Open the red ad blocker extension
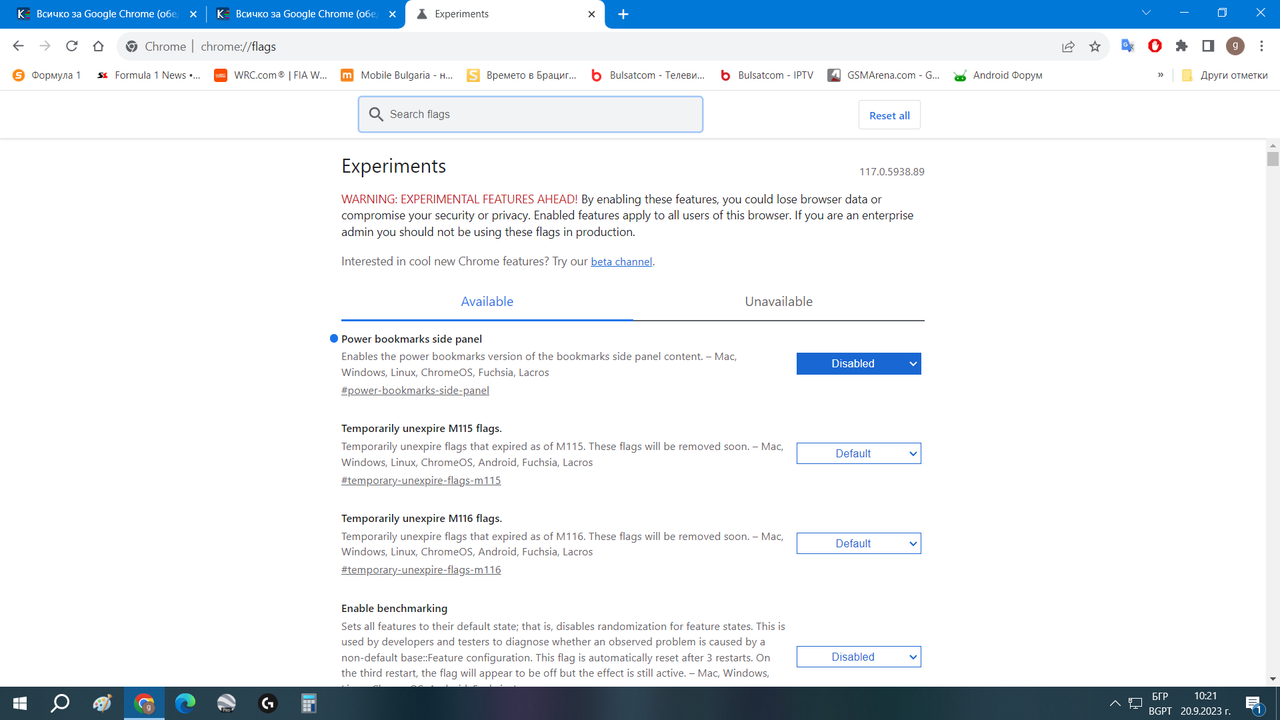The image size is (1280, 720). point(1155,46)
